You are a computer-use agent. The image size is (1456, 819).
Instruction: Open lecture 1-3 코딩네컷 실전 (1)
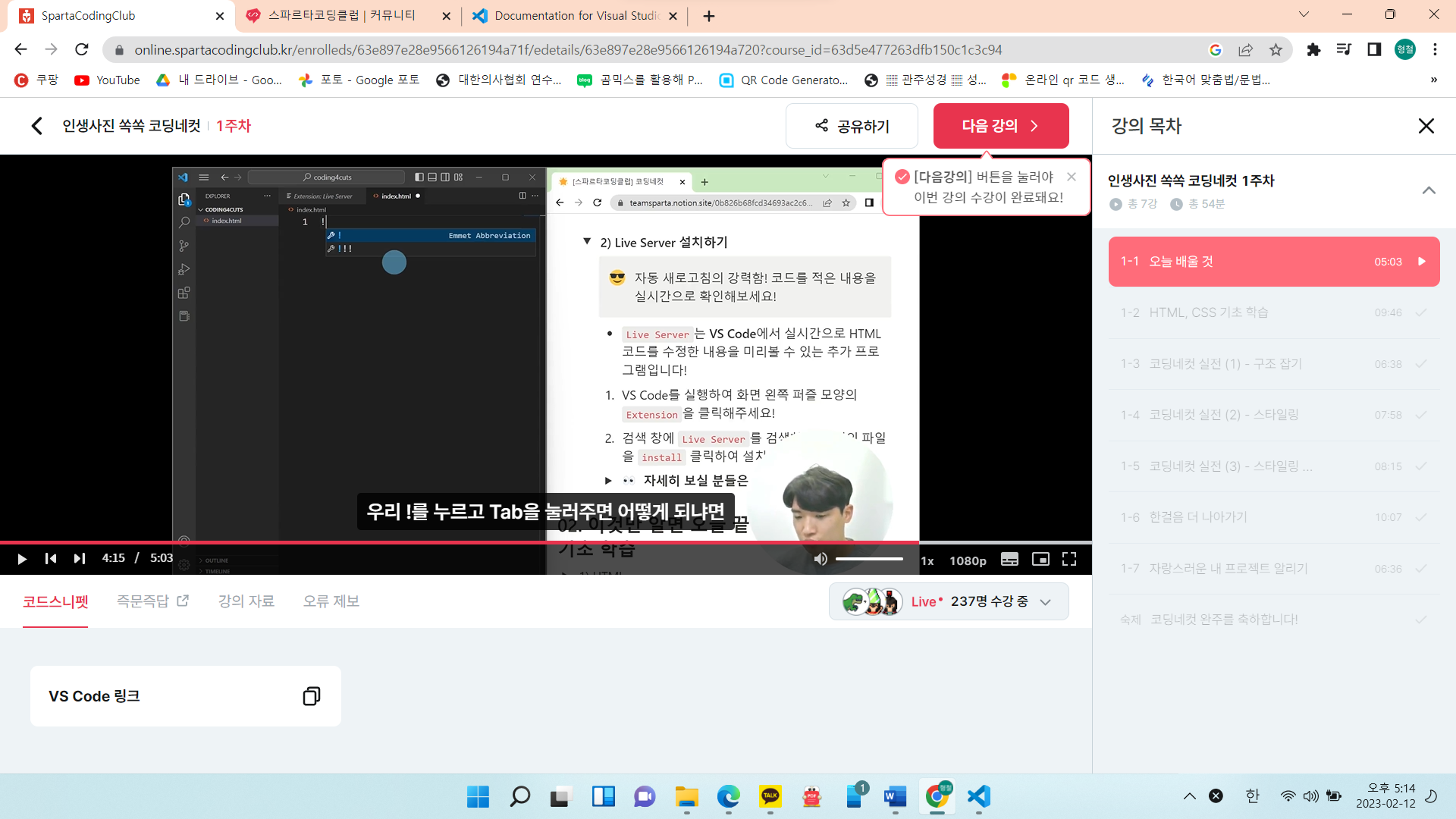[x=1274, y=364]
